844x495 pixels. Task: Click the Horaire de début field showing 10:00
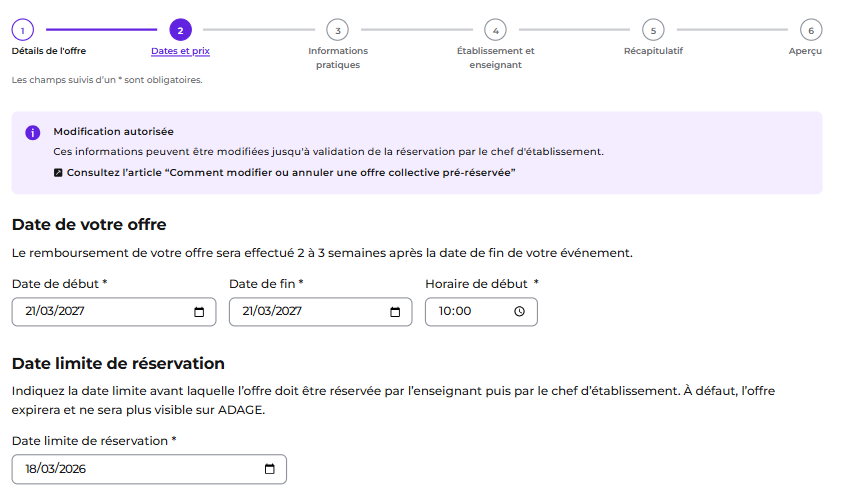tap(481, 312)
